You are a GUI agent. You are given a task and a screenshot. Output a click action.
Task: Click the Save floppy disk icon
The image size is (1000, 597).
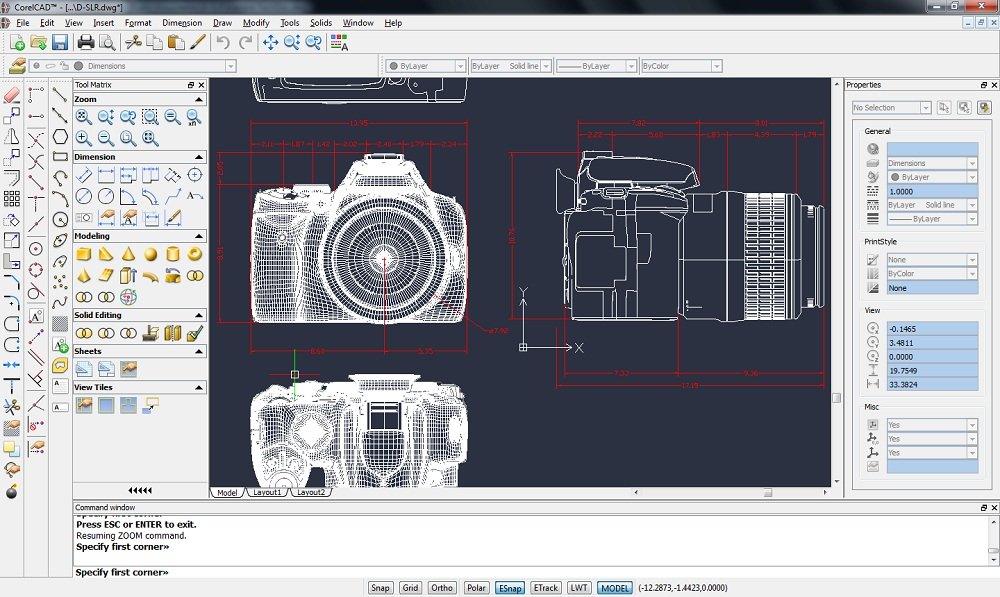click(x=60, y=42)
